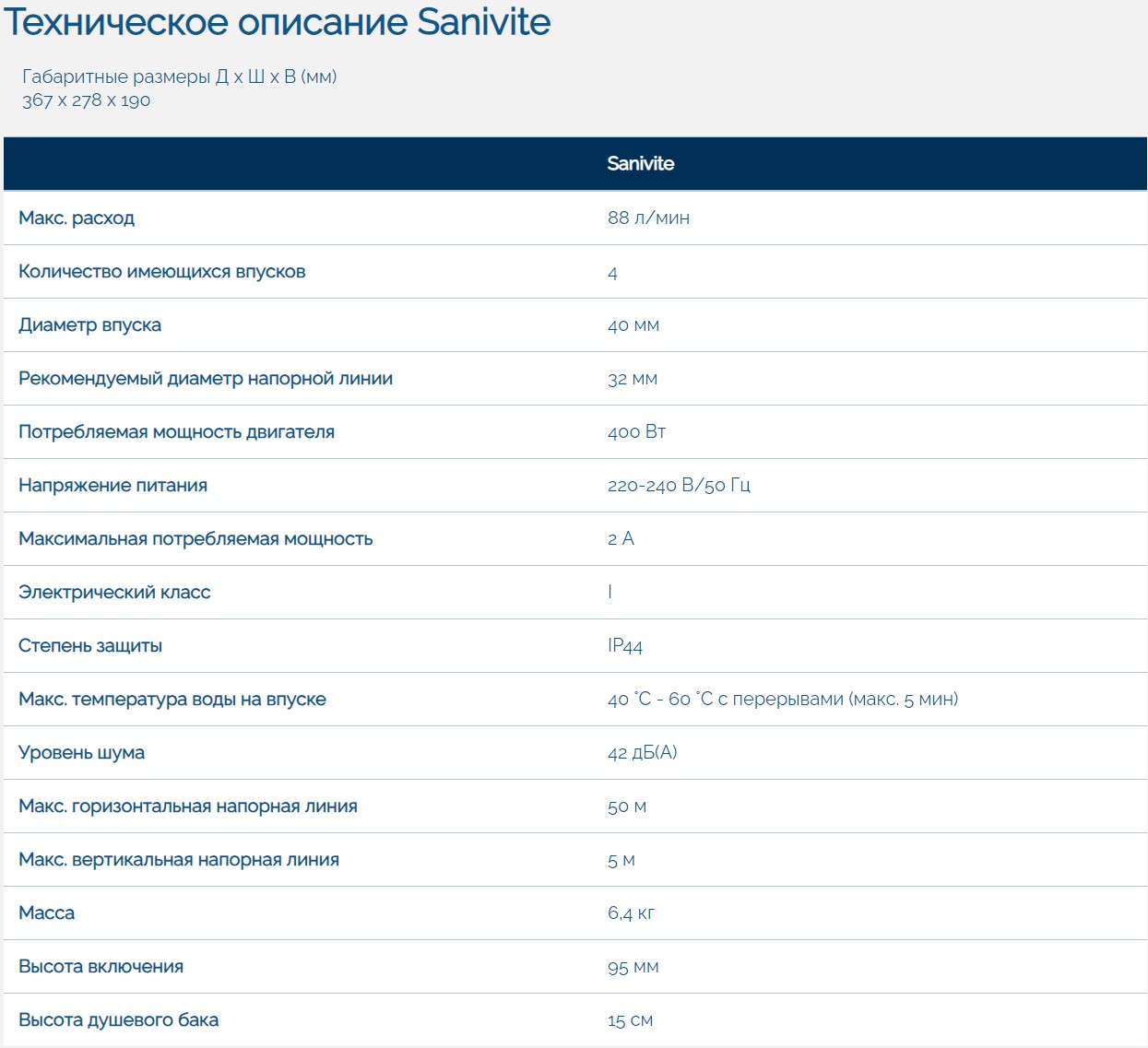The image size is (1148, 1048).
Task: Click the "Диаметр впуска" row label
Action: [89, 325]
